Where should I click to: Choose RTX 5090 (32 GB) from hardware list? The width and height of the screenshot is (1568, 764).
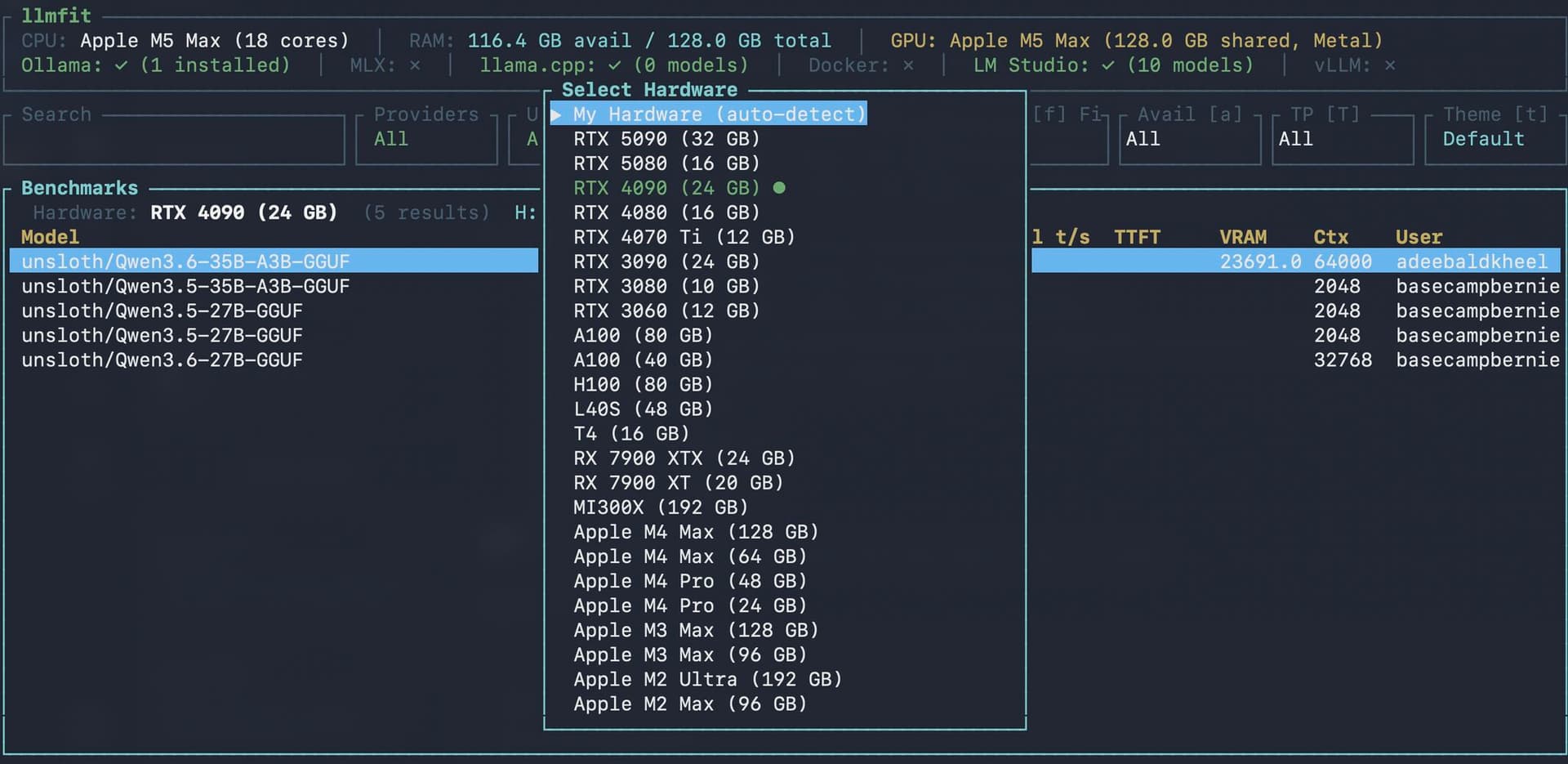(x=666, y=139)
